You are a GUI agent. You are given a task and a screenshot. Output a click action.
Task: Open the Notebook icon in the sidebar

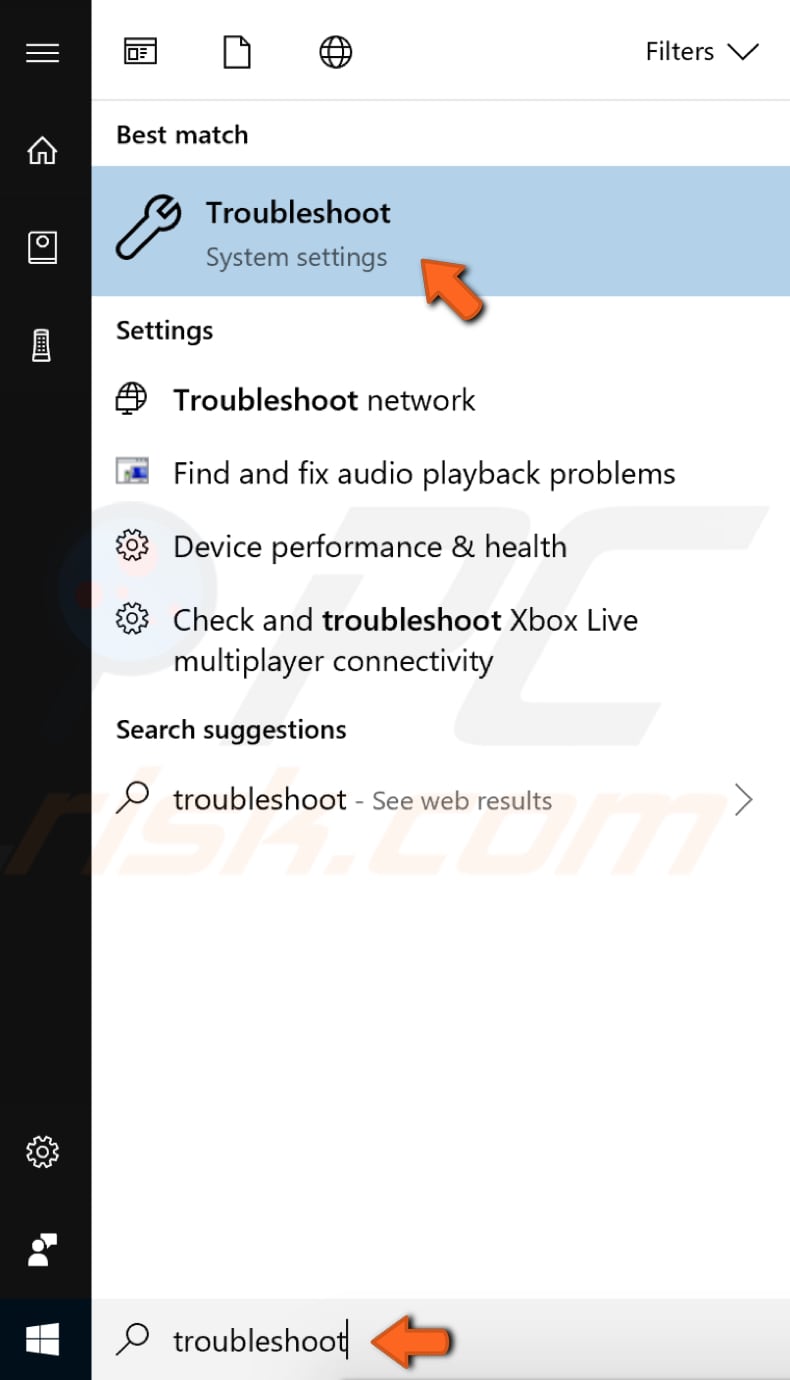pyautogui.click(x=43, y=246)
